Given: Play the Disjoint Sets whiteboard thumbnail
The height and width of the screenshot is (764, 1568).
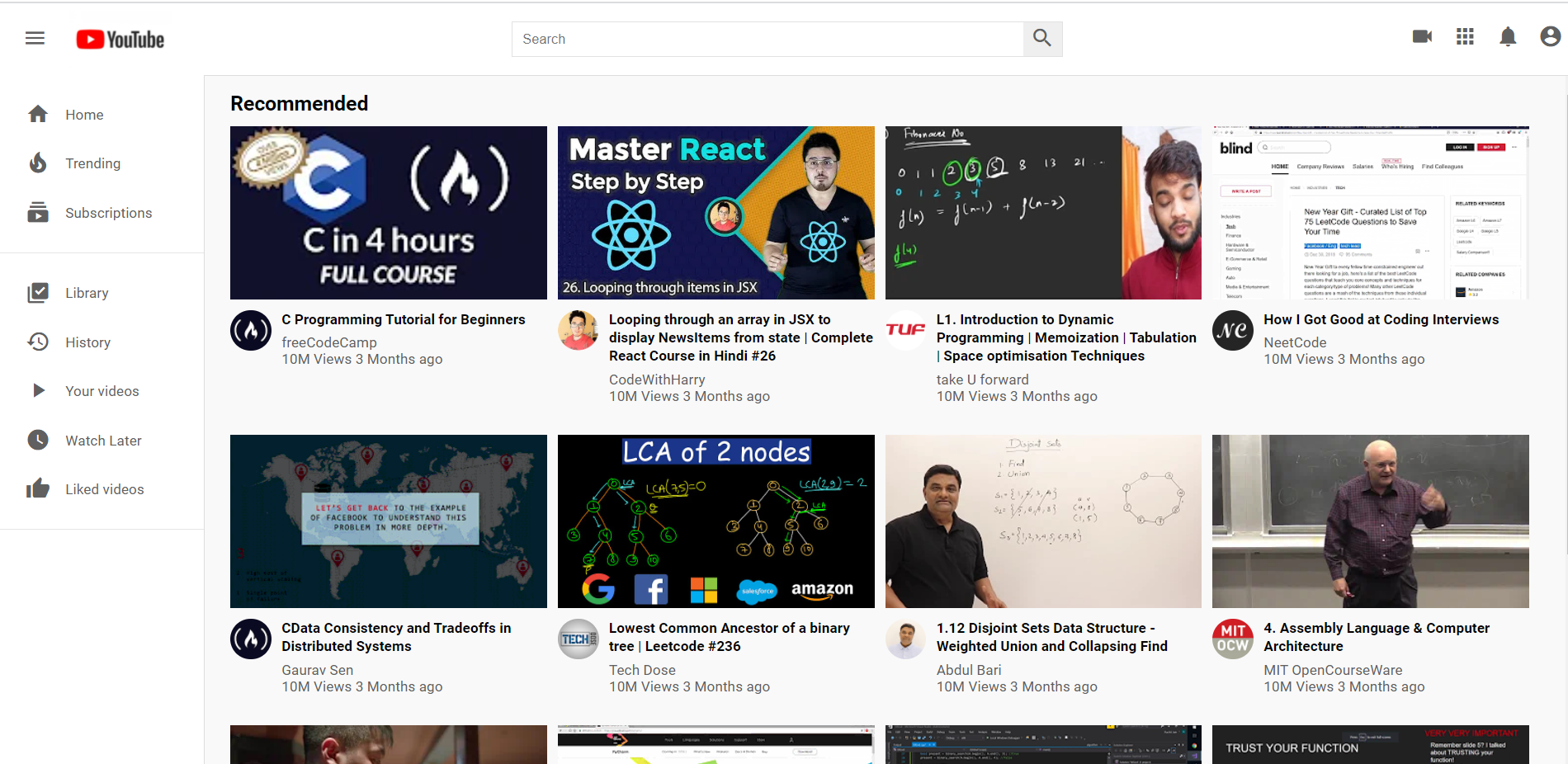Looking at the screenshot, I should coord(1043,521).
